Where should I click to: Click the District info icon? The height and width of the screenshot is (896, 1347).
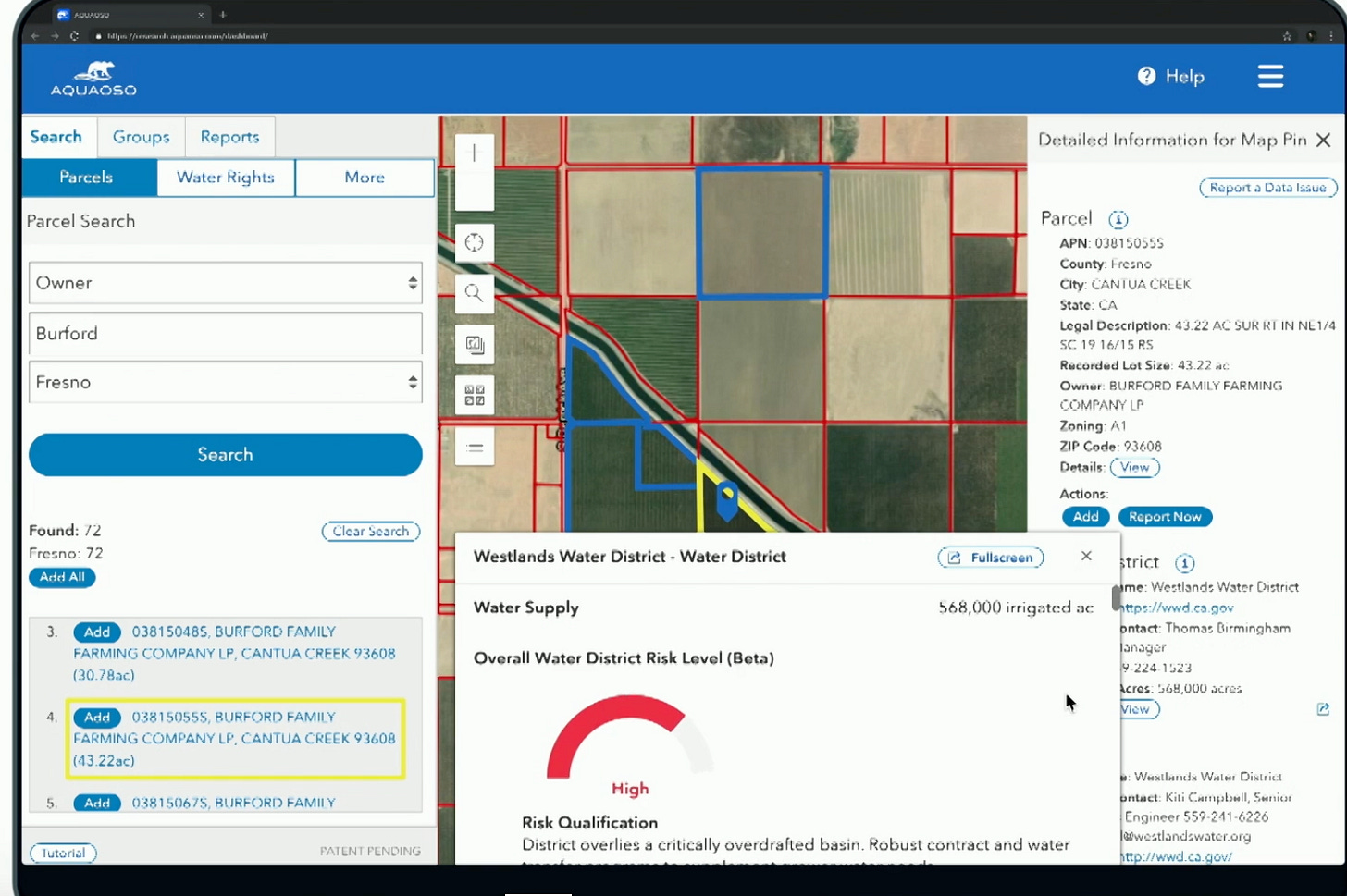(1184, 563)
